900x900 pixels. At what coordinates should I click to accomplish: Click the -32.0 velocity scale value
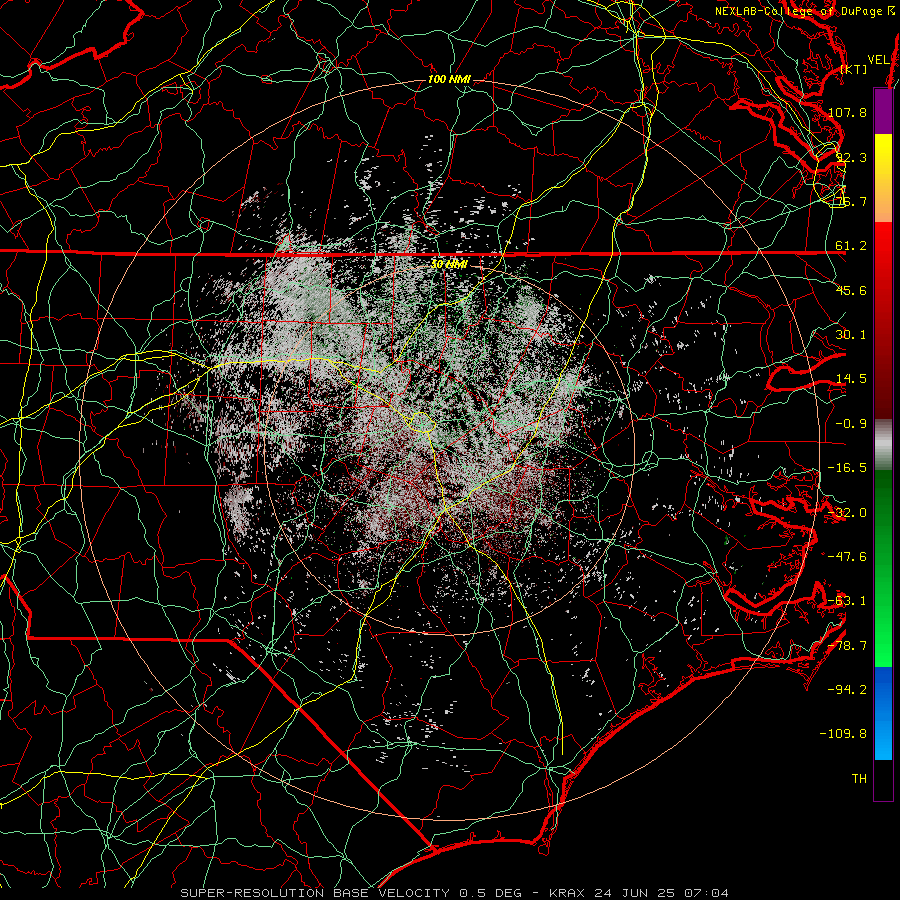[847, 513]
